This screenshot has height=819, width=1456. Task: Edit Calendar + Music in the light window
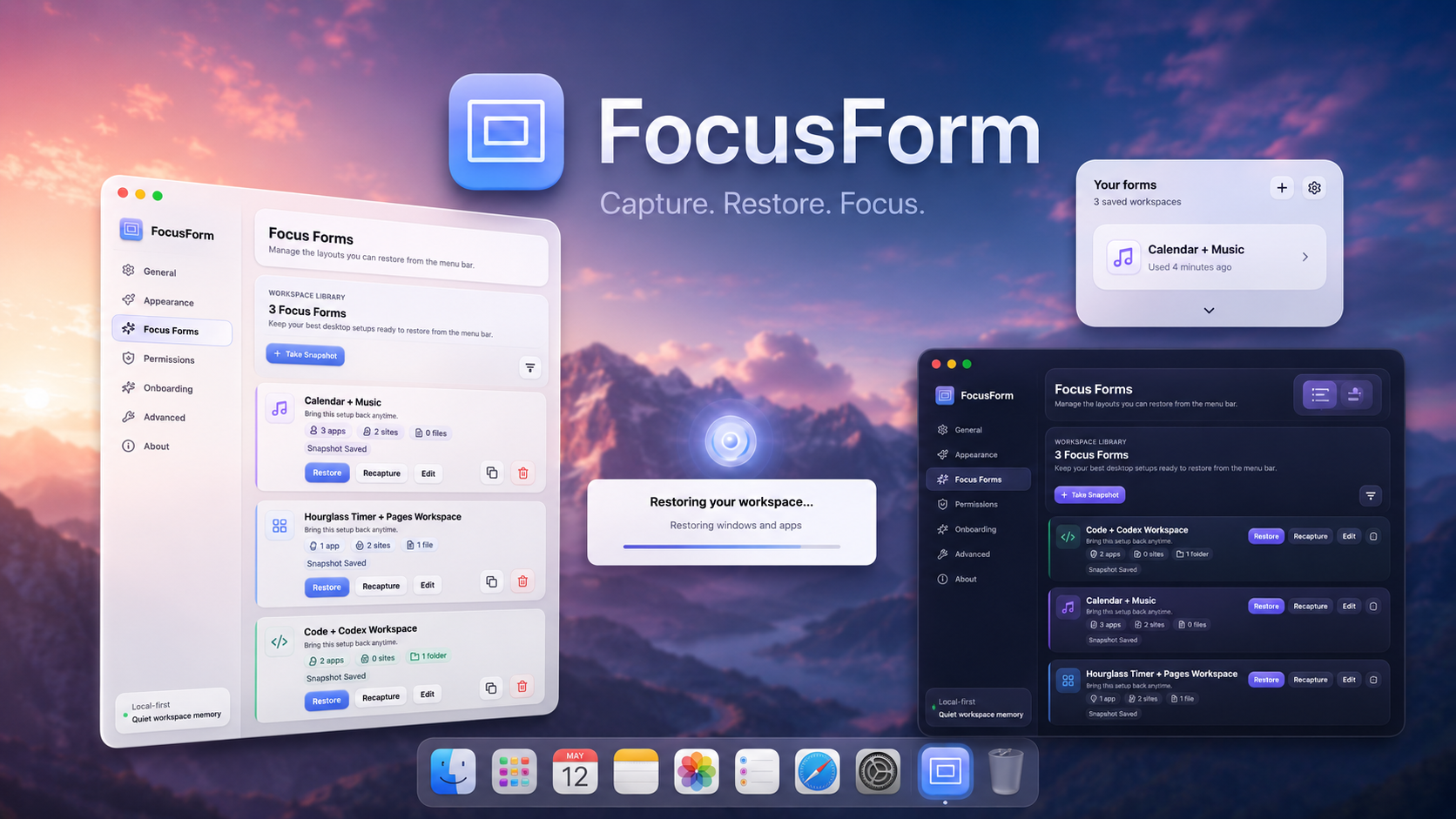(428, 473)
